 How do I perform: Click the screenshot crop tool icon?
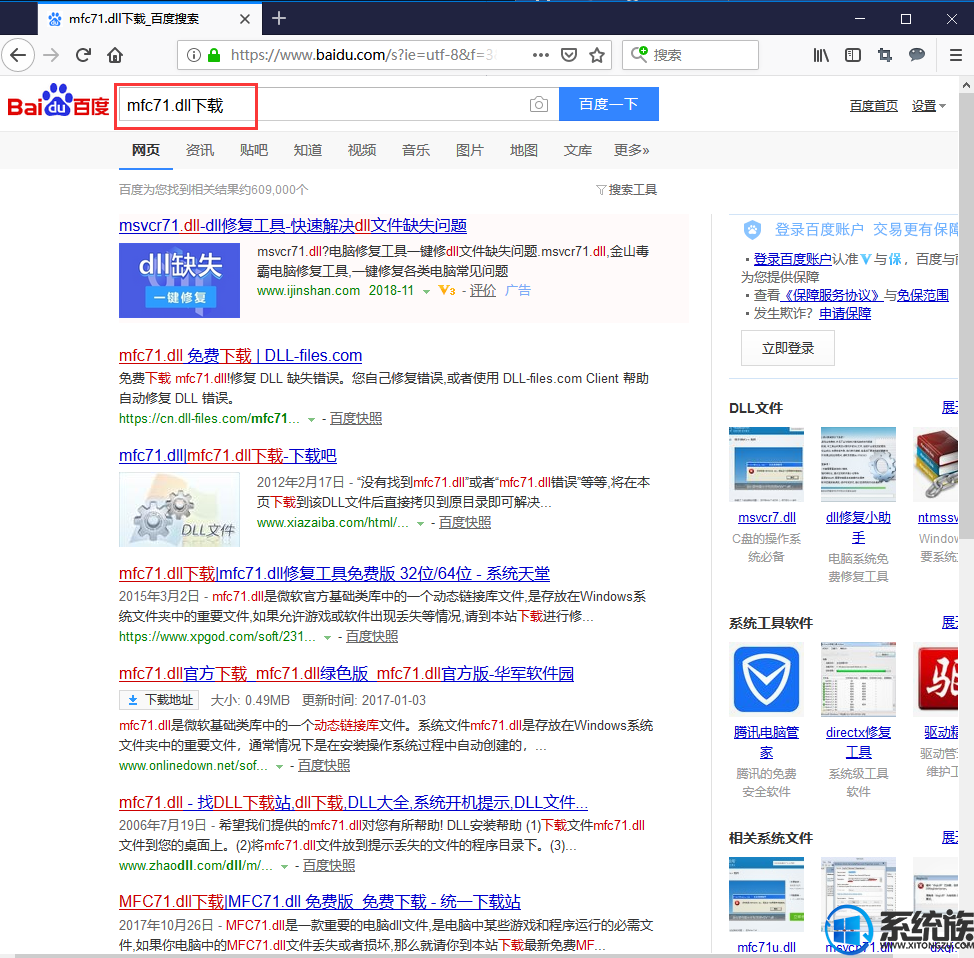click(x=885, y=55)
